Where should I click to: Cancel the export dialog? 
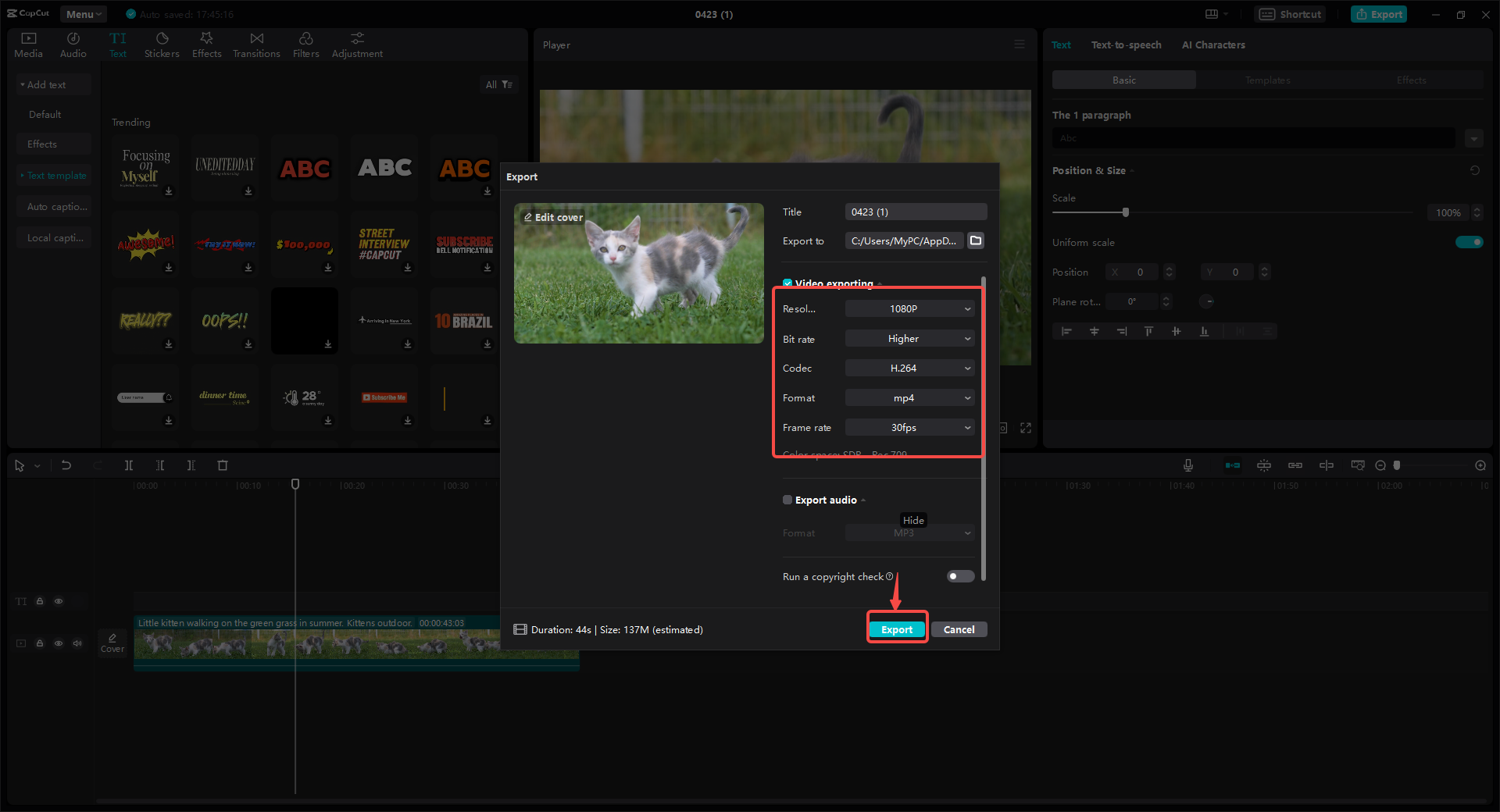959,629
